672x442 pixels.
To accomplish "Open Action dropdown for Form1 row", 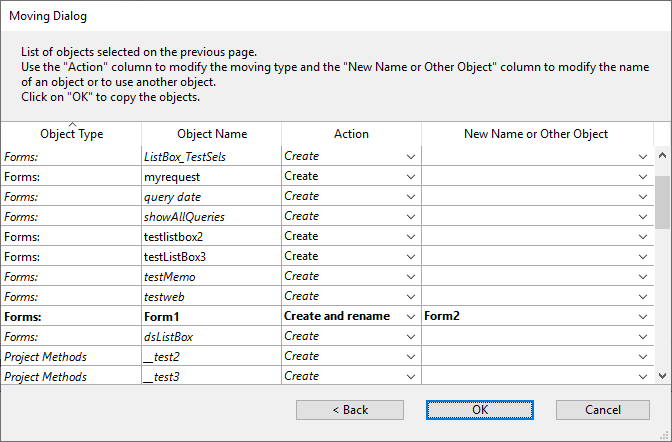I will [410, 316].
